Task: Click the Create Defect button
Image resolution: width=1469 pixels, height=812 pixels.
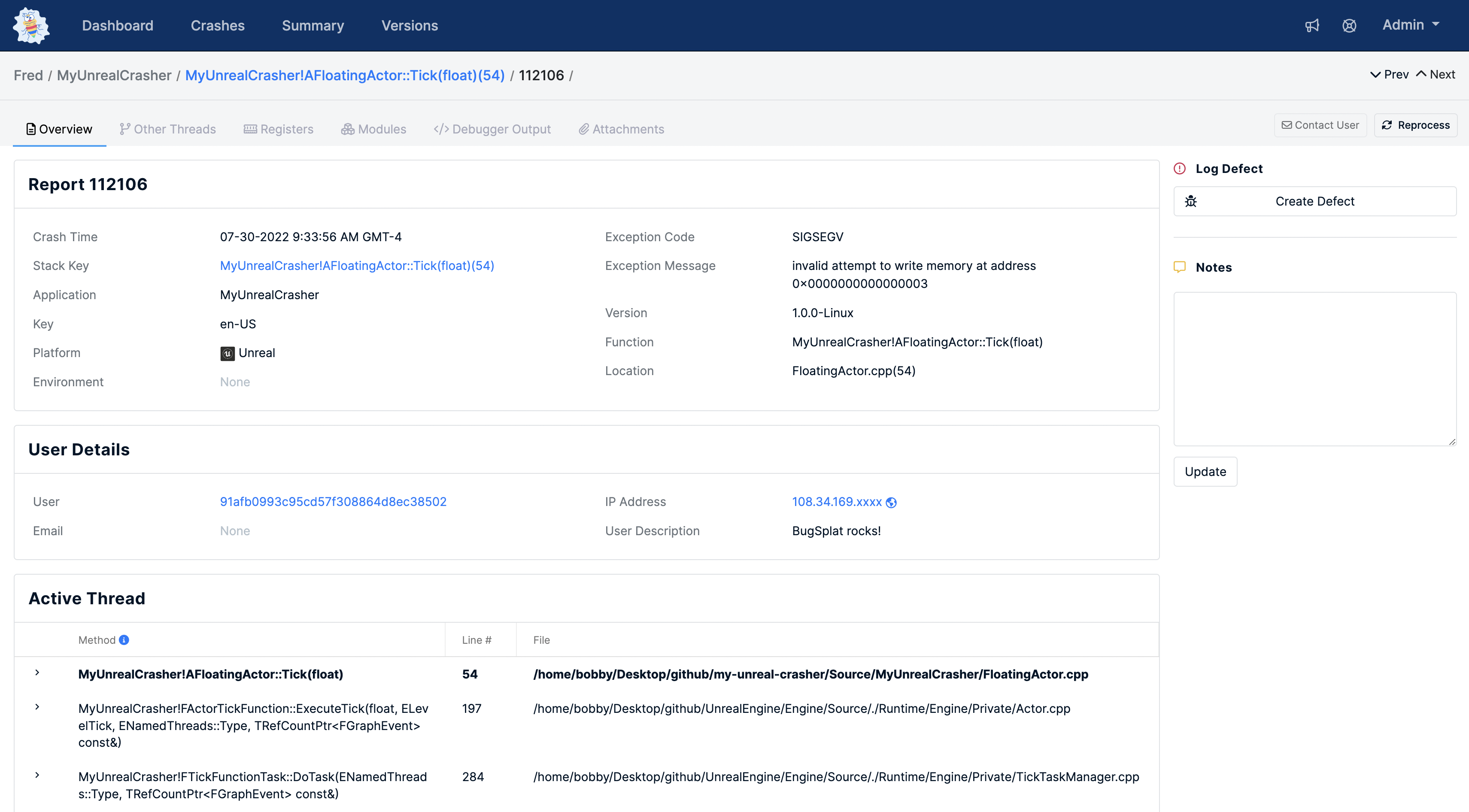Action: 1314,201
